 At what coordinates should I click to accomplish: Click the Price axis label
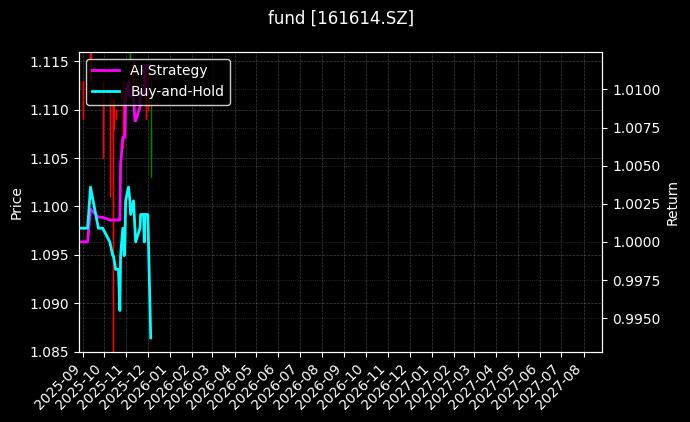pos(16,204)
